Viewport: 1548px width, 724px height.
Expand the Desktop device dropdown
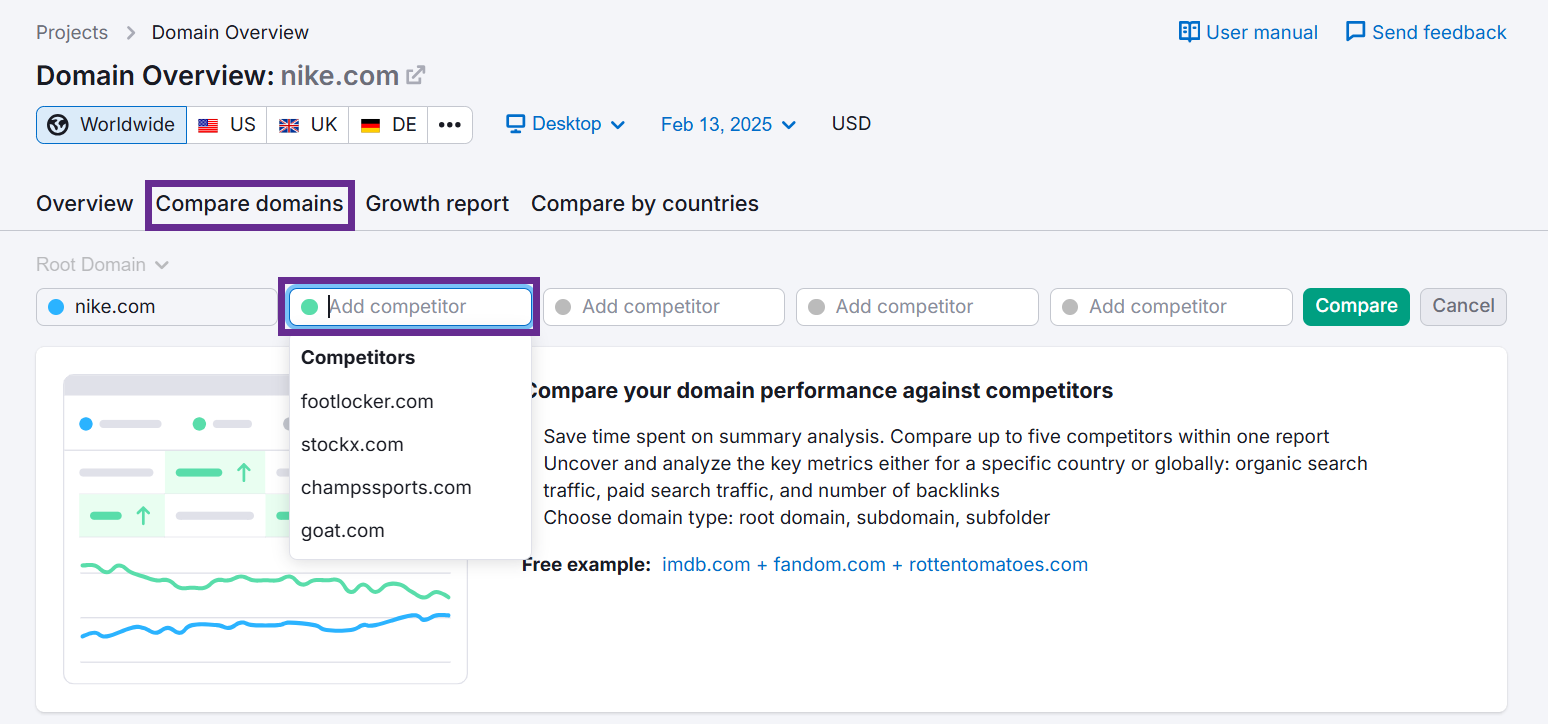click(x=566, y=124)
